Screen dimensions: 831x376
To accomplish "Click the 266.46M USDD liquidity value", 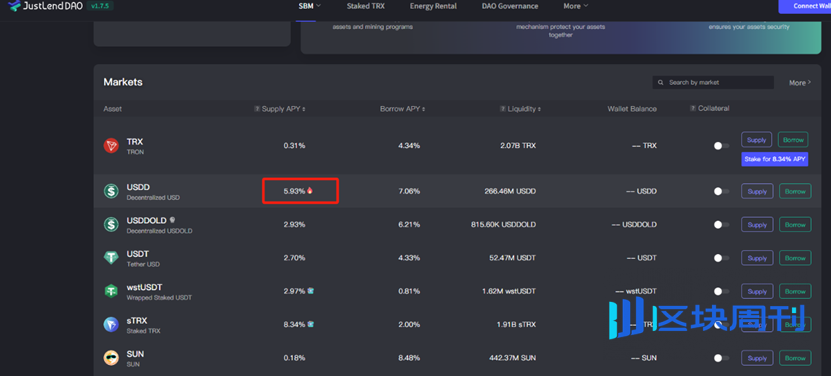I will 510,191.
